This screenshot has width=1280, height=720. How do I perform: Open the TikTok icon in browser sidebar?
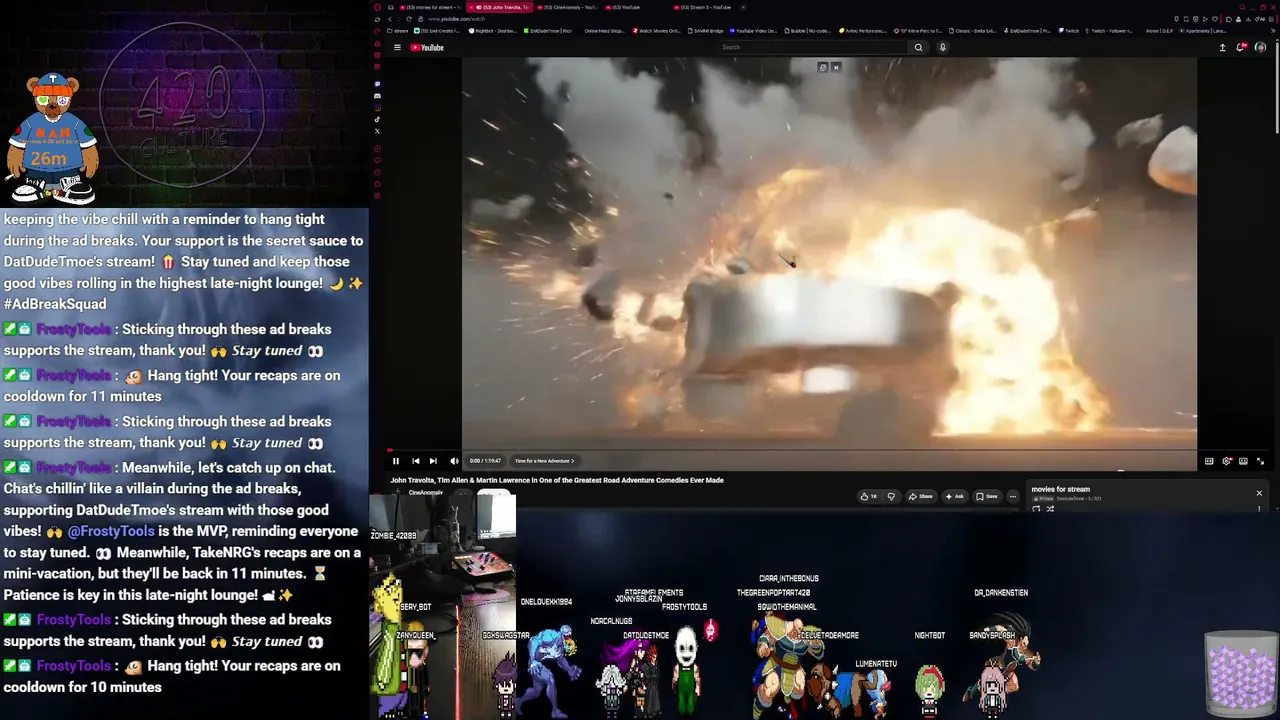[377, 119]
